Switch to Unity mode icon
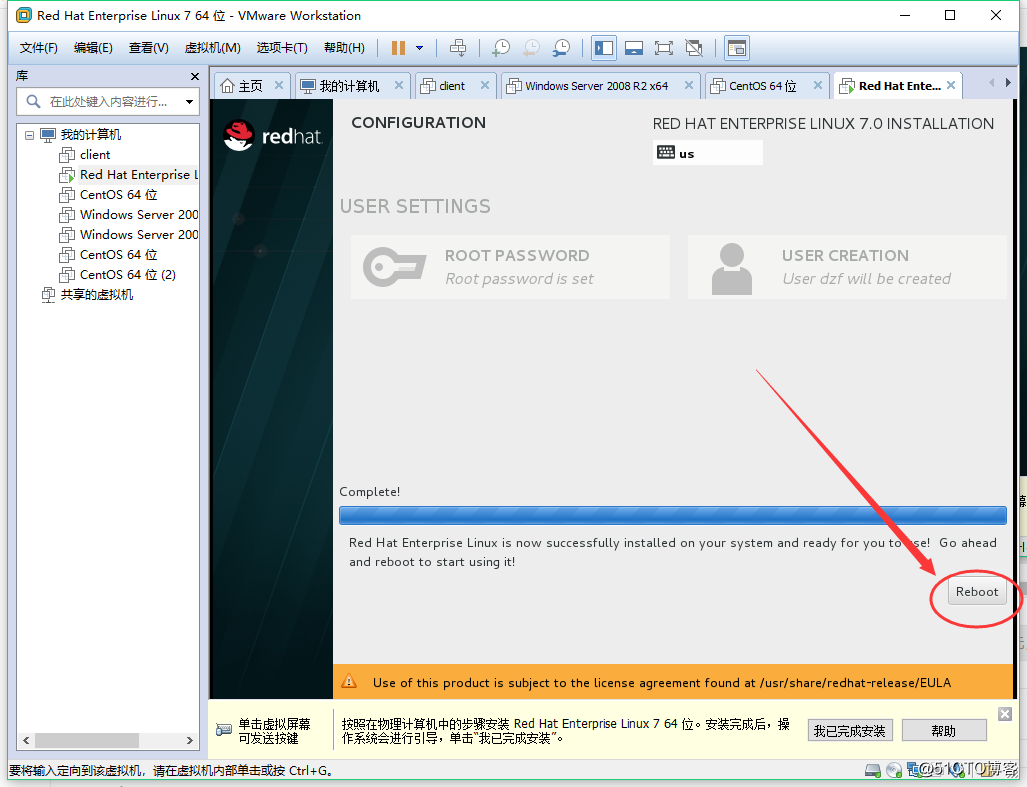Viewport: 1027px width, 787px height. pos(694,48)
